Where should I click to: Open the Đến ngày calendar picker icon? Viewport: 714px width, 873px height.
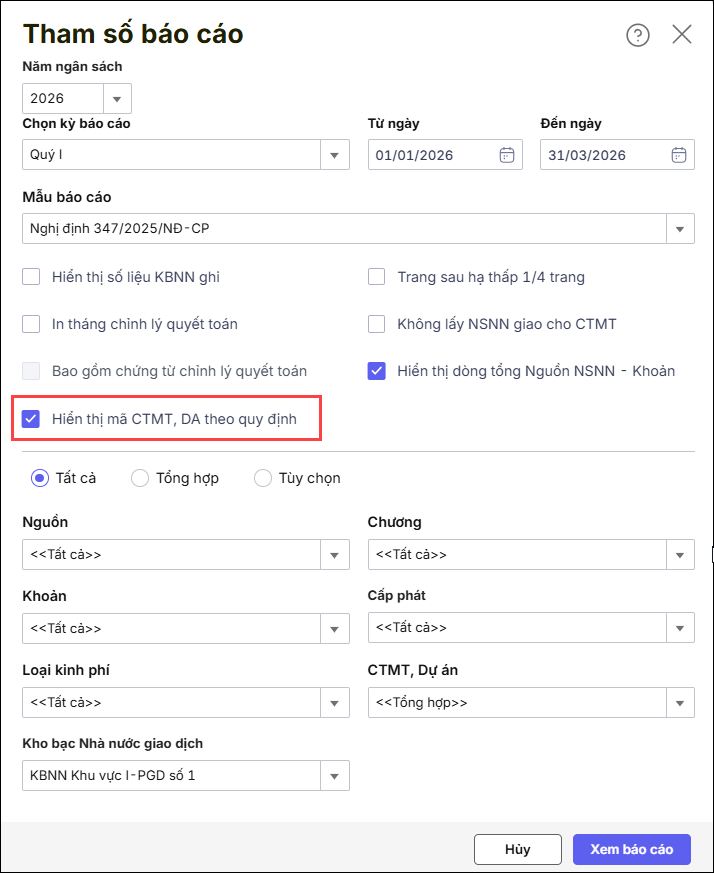(679, 155)
